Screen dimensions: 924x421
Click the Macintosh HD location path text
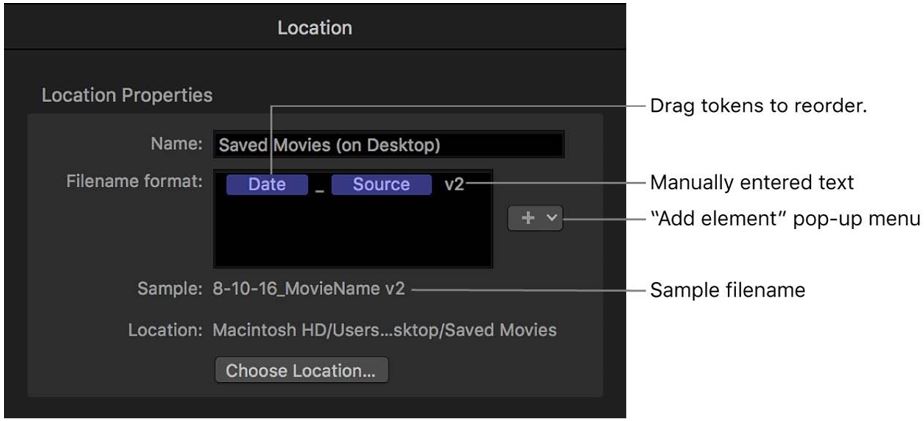[384, 330]
